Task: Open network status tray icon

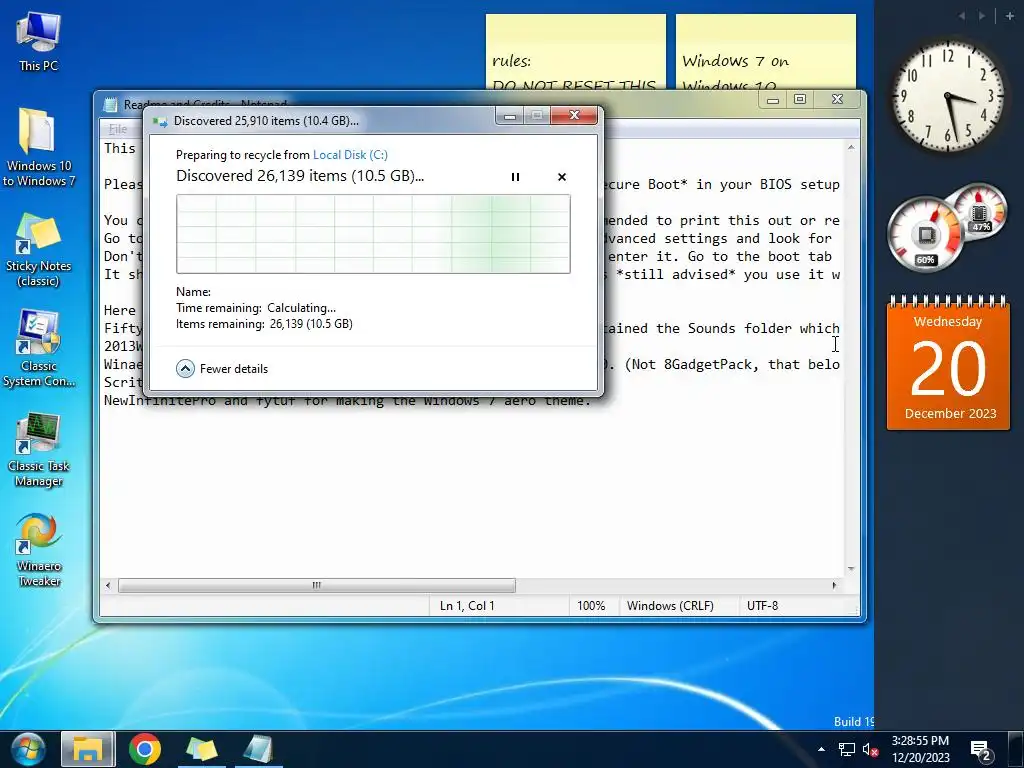Action: (x=846, y=749)
